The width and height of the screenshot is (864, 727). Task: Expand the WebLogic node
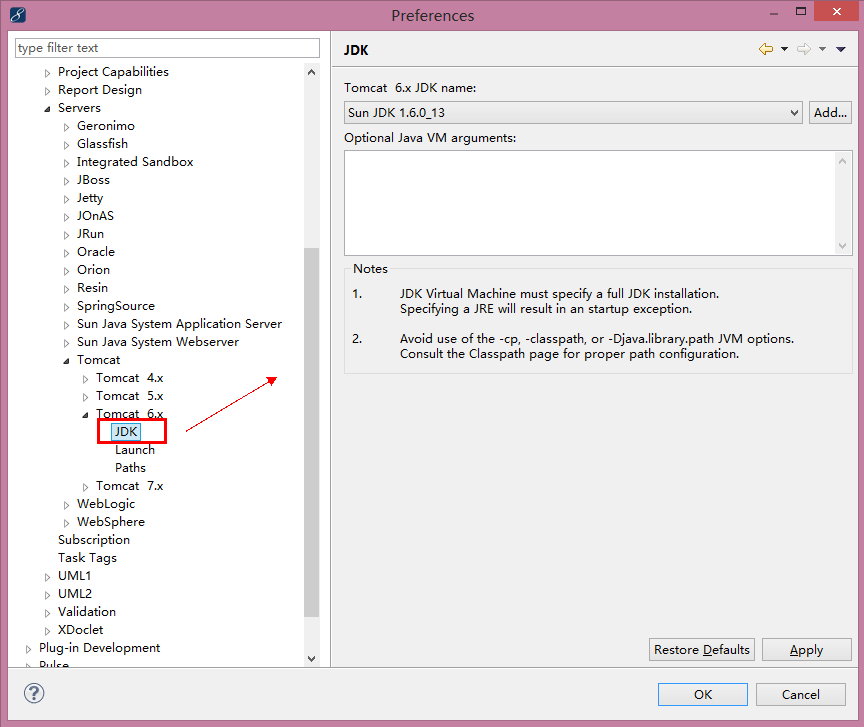pyautogui.click(x=66, y=505)
